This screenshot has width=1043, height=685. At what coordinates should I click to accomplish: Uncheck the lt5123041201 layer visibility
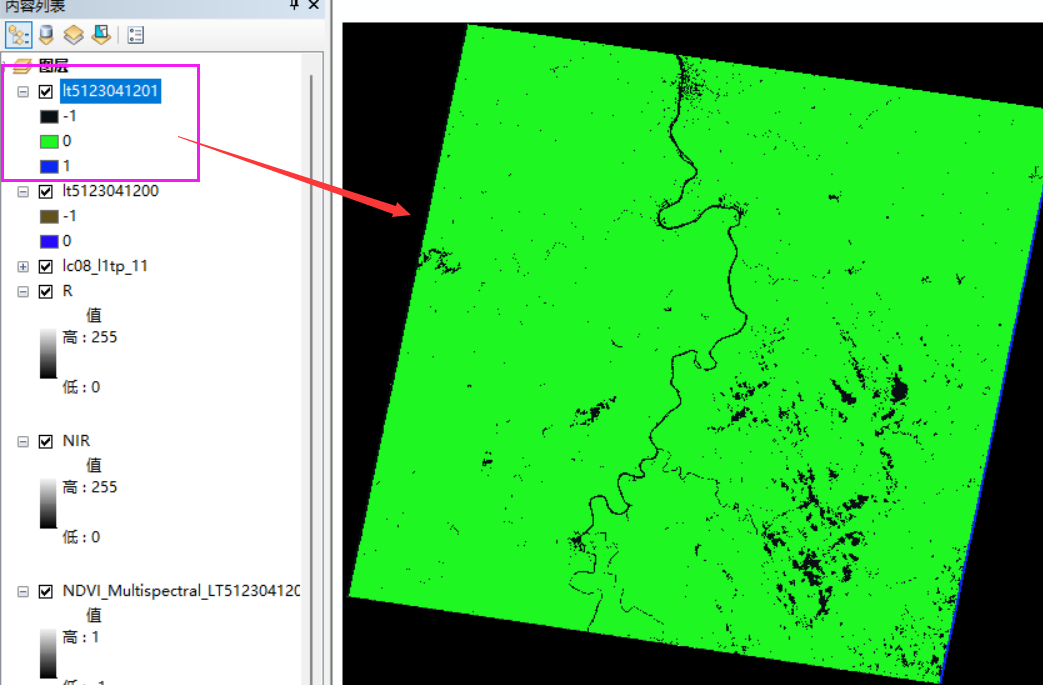[x=44, y=90]
